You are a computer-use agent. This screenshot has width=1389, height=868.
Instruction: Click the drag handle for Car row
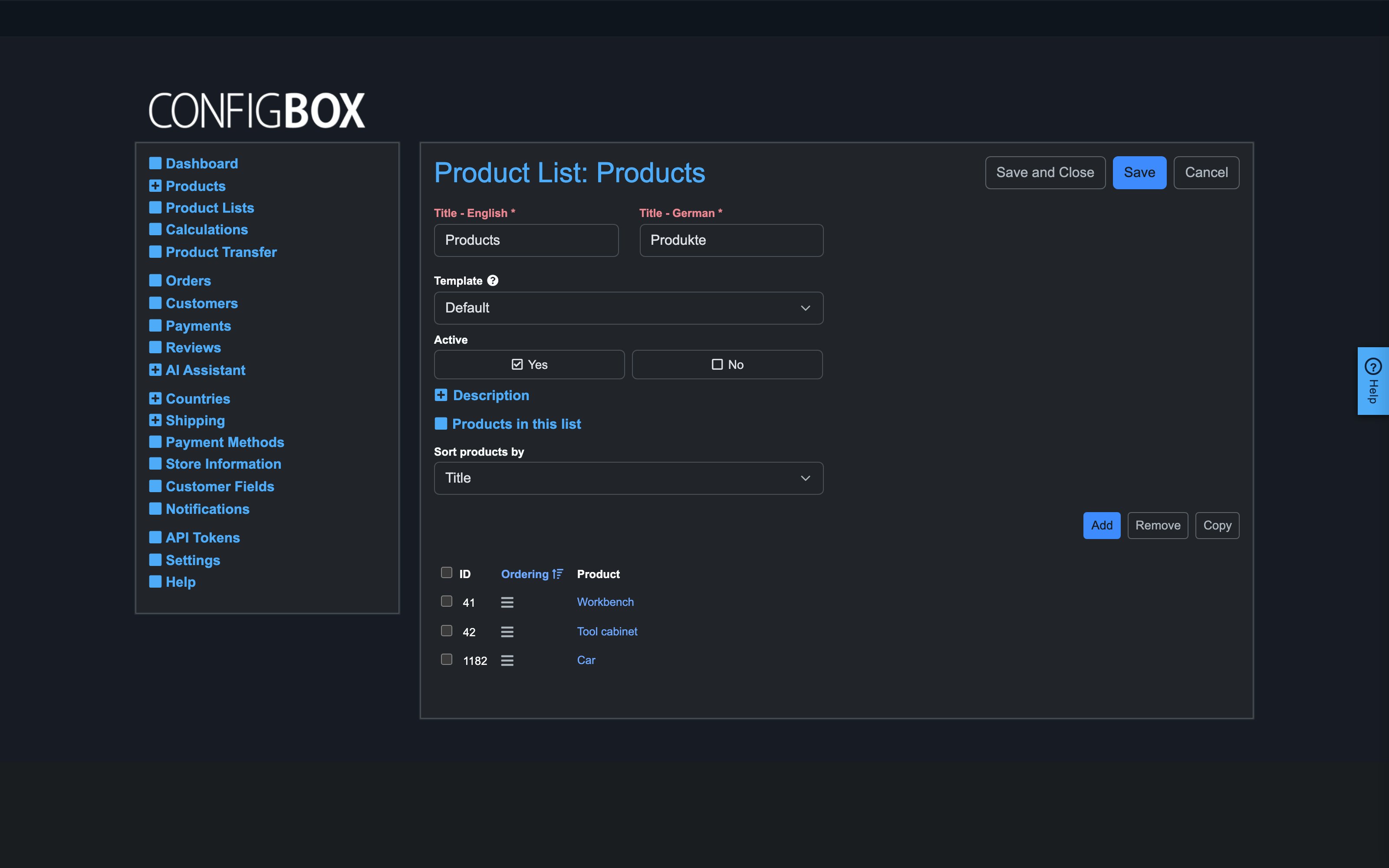click(x=507, y=660)
